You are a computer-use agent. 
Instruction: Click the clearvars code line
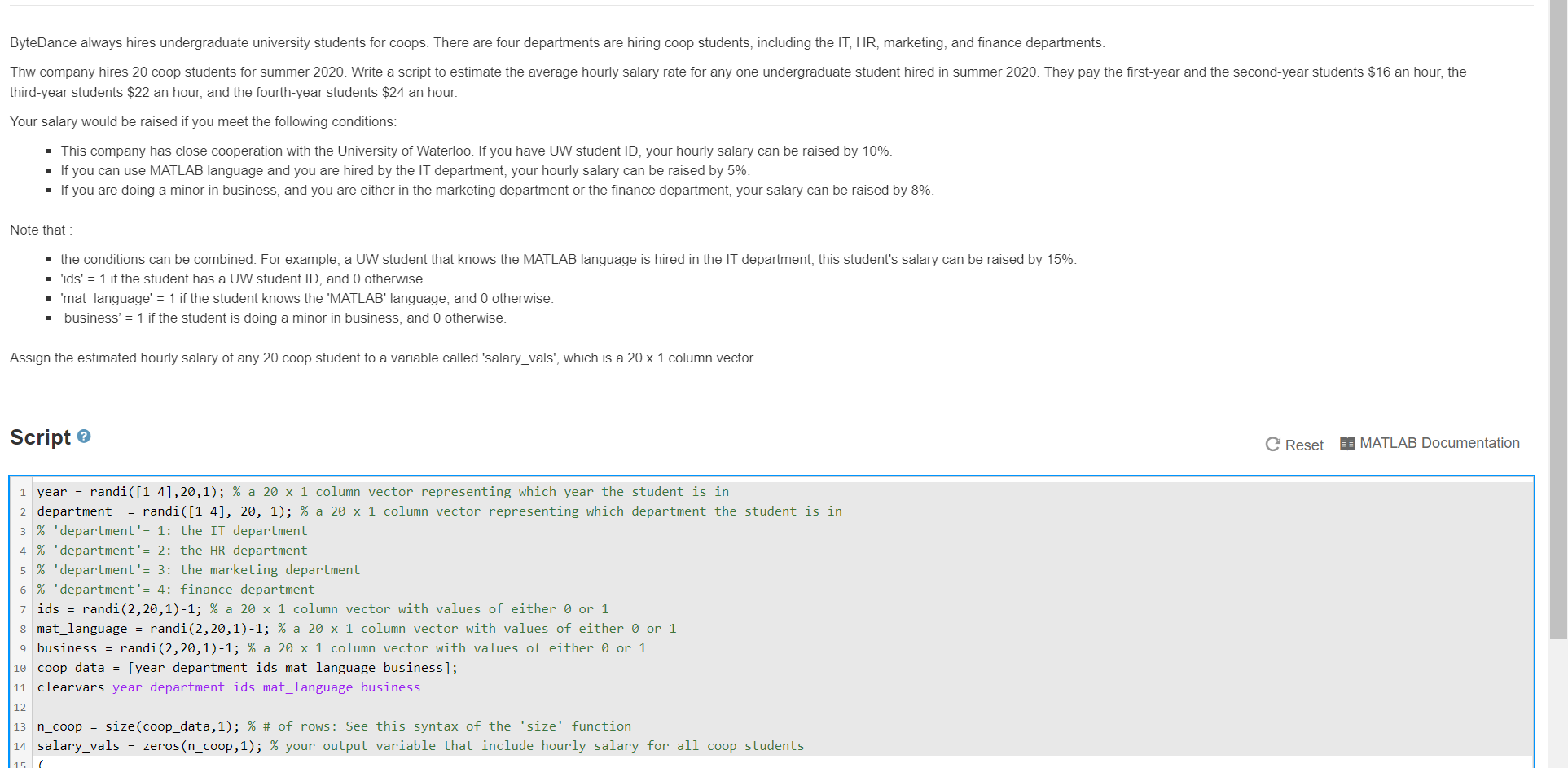point(229,687)
